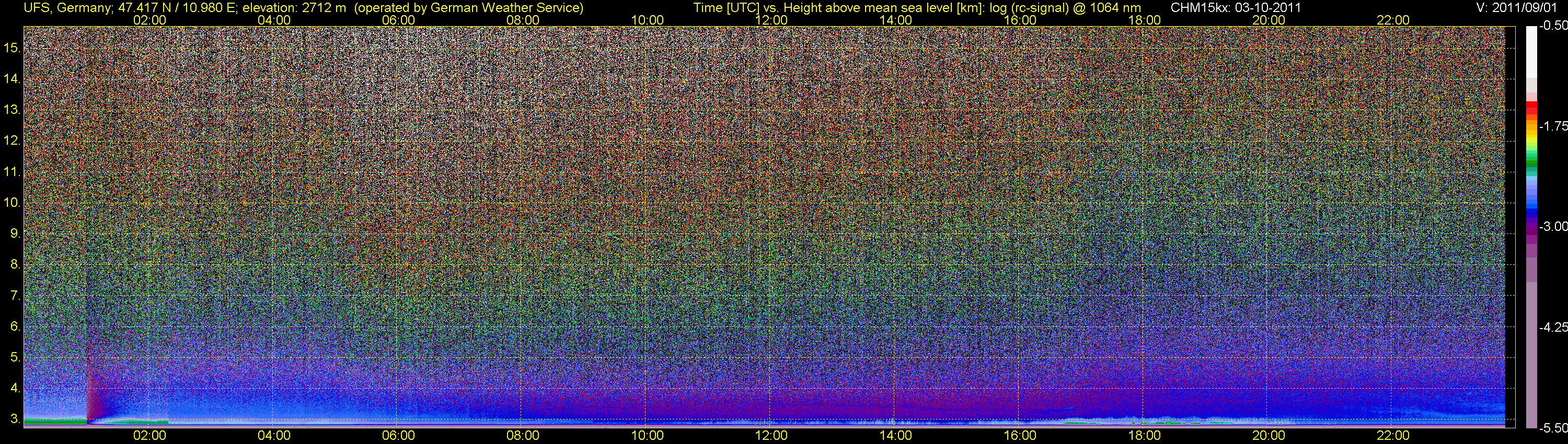
Task: Click the 06:00 label on the top time axis
Action: pos(398,20)
